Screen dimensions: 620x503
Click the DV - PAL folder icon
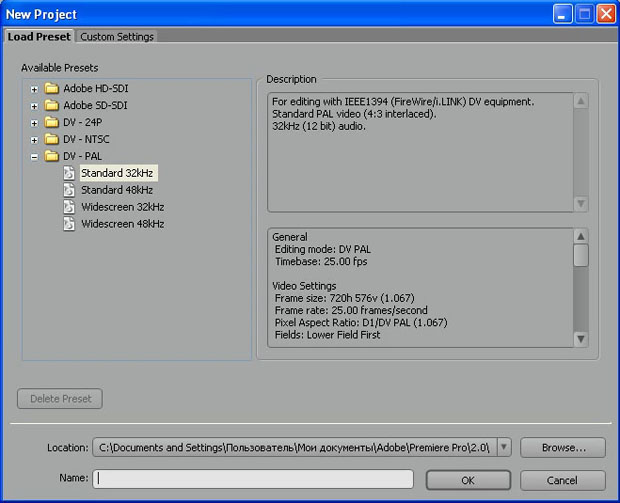(x=51, y=156)
